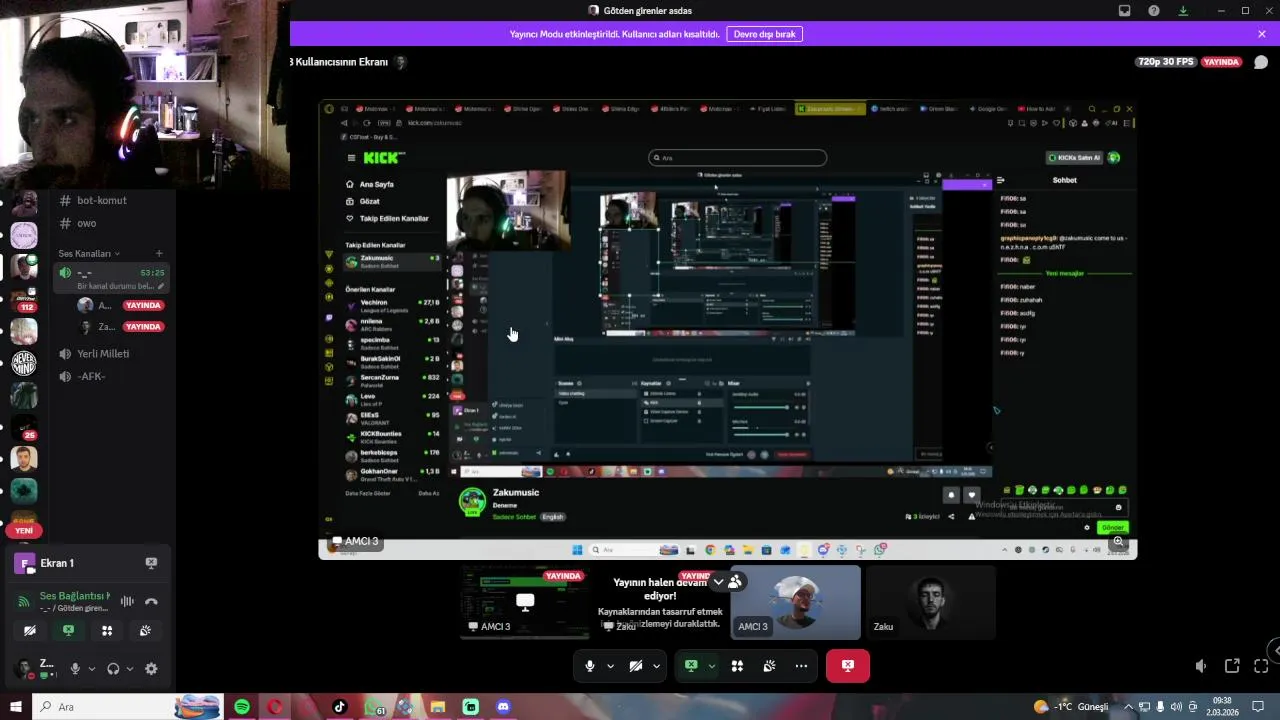Open activities in the call control bar
The image size is (1280, 720).
click(x=737, y=666)
